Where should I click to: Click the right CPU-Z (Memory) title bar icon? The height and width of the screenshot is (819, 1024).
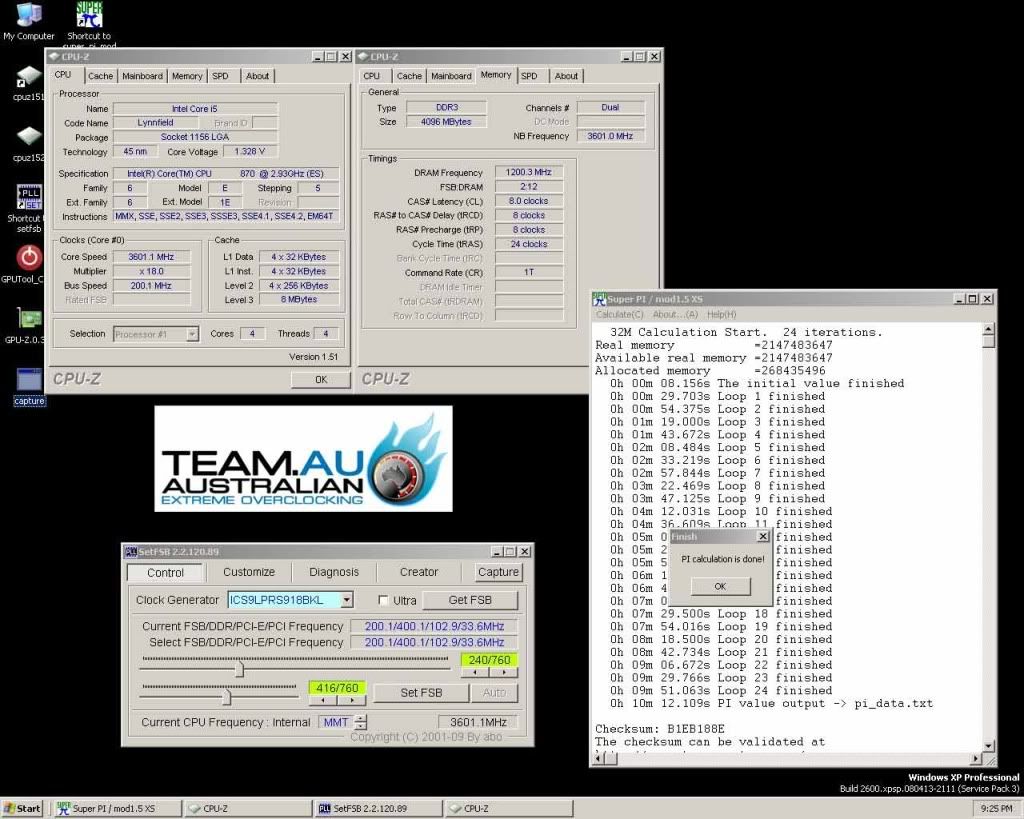click(x=363, y=57)
